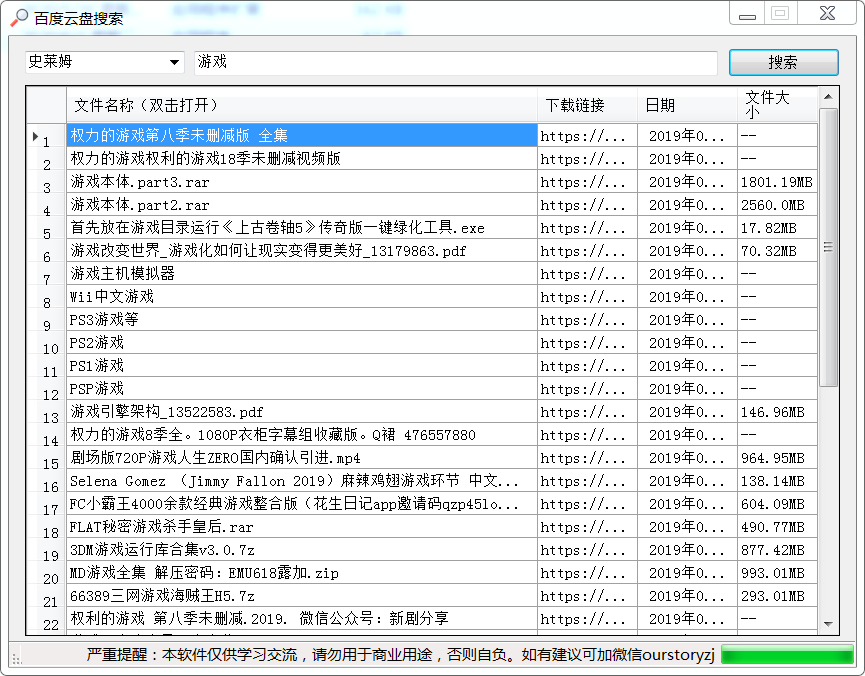Click the scrollbar up arrow

pos(828,97)
